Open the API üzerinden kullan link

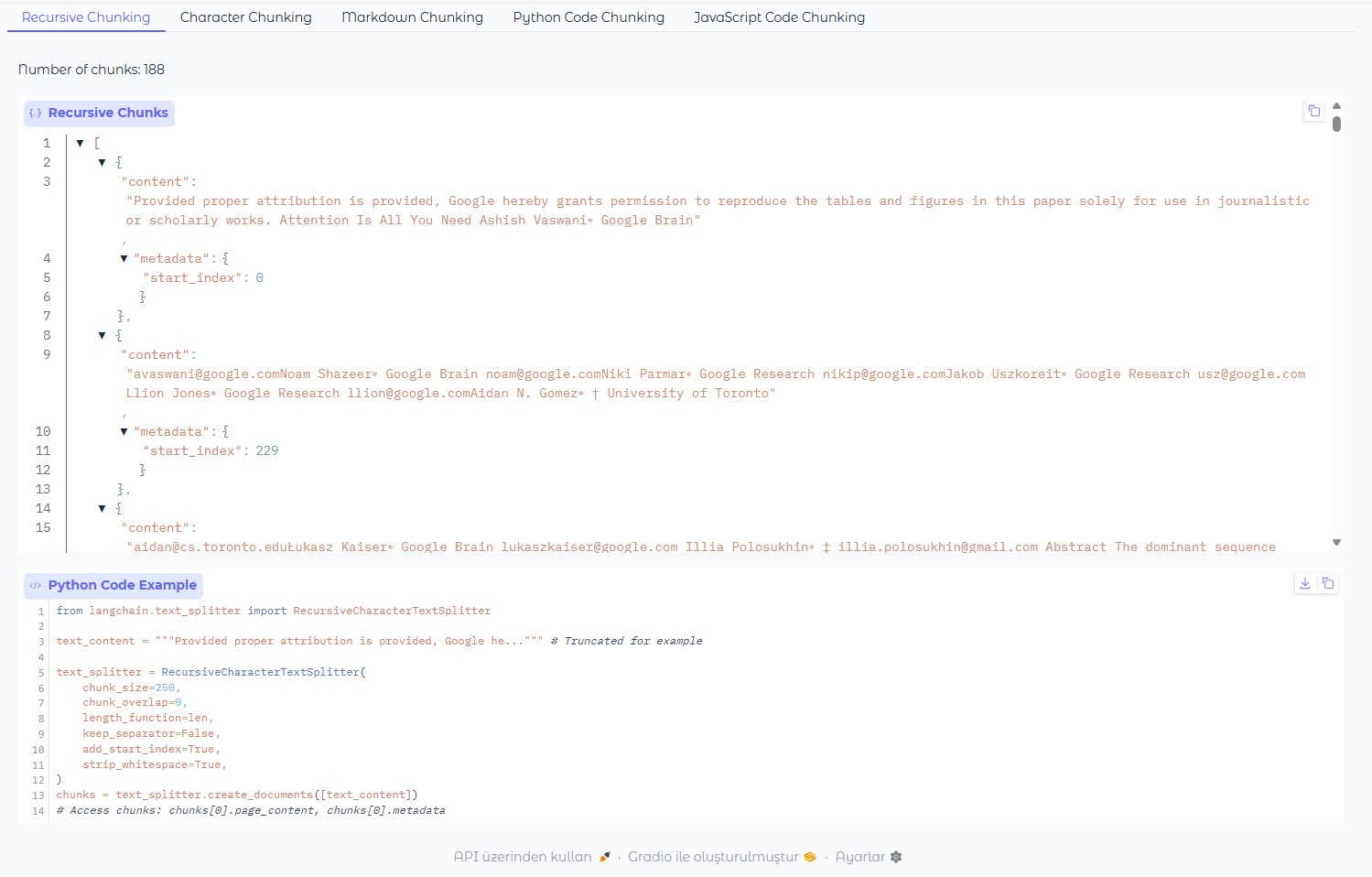point(523,857)
